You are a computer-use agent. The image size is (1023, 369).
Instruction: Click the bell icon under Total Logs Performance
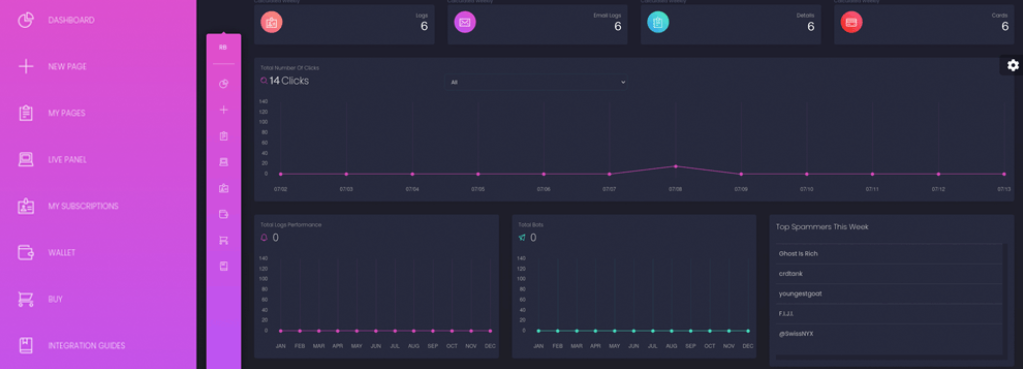pos(264,238)
